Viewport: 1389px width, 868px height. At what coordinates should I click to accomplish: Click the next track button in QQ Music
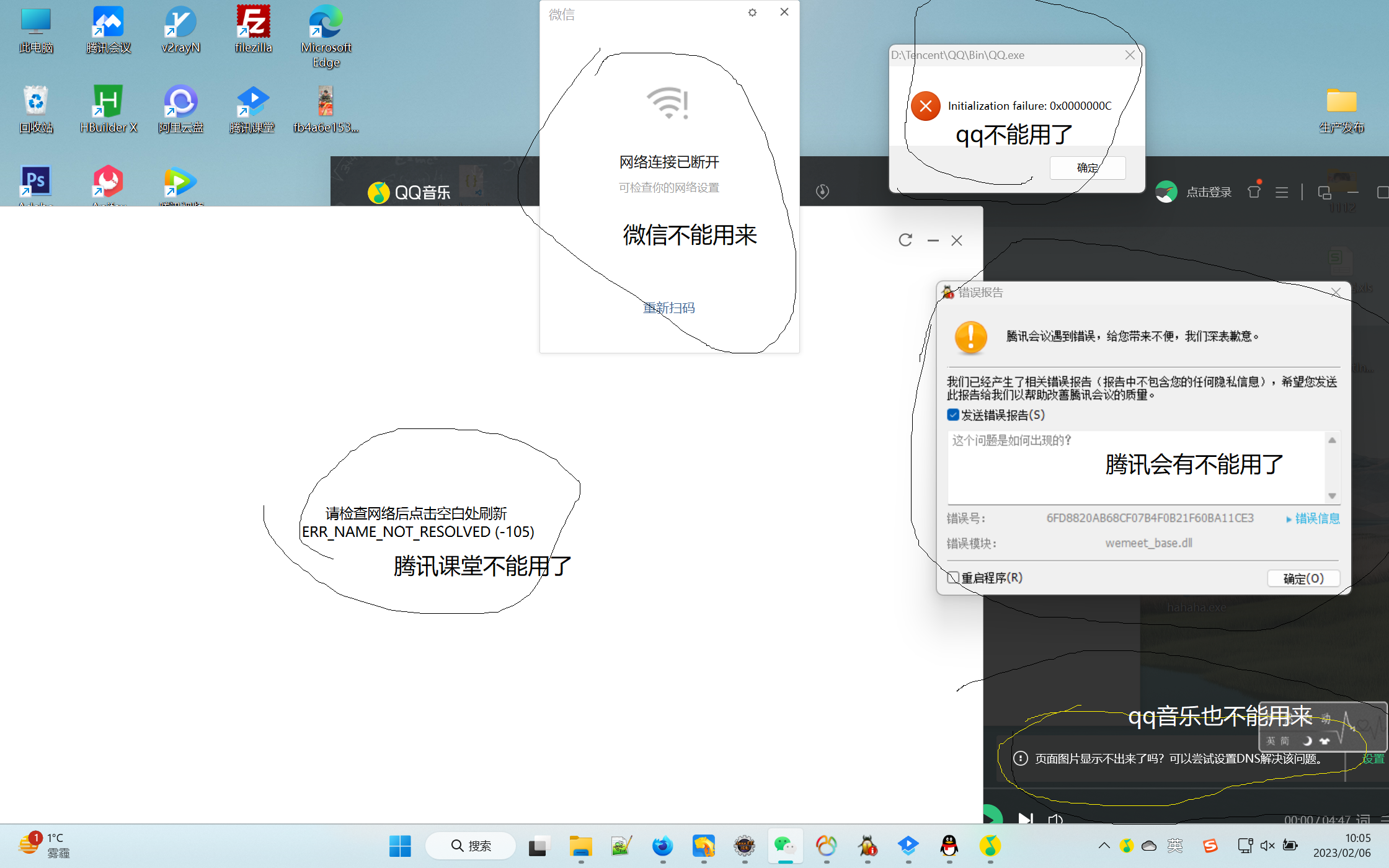tap(1026, 819)
